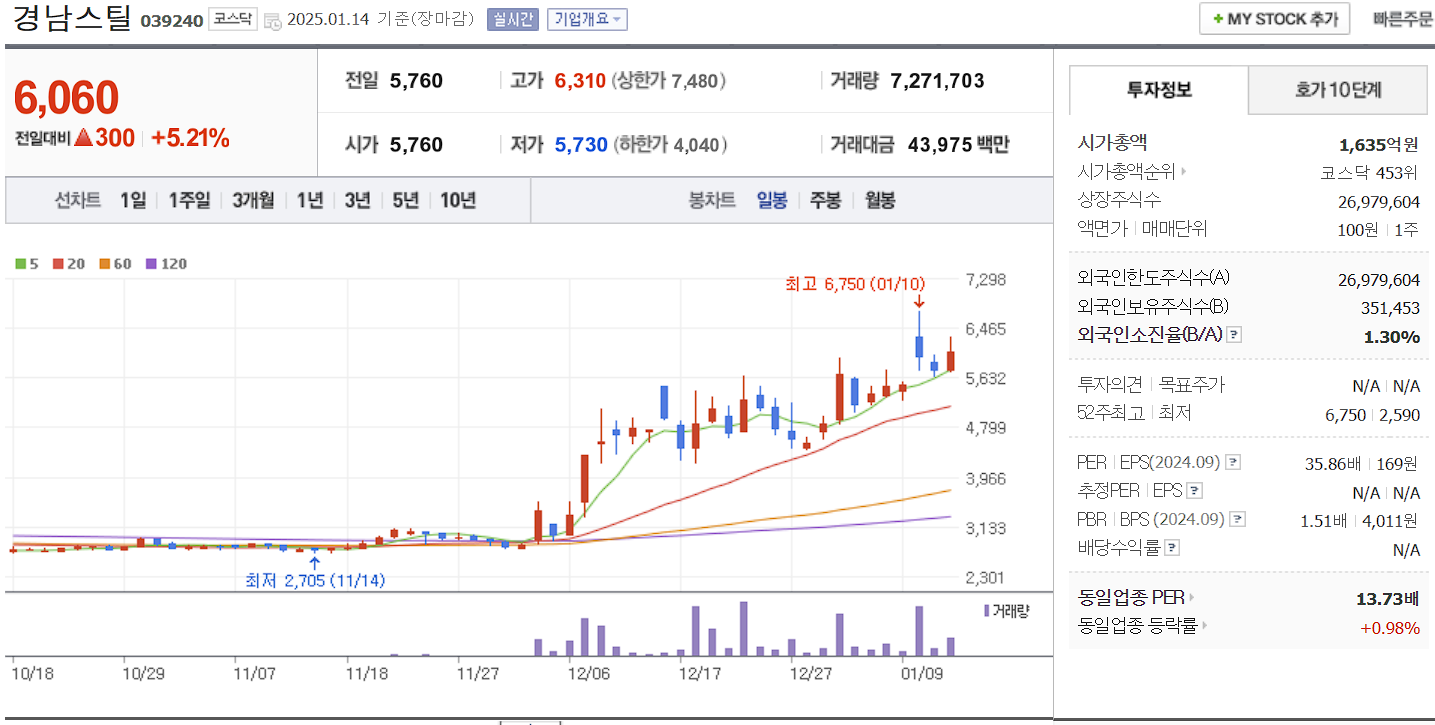Viewport: 1435px width, 725px height.
Task: Open 빠른주문 quick order link
Action: point(1400,18)
